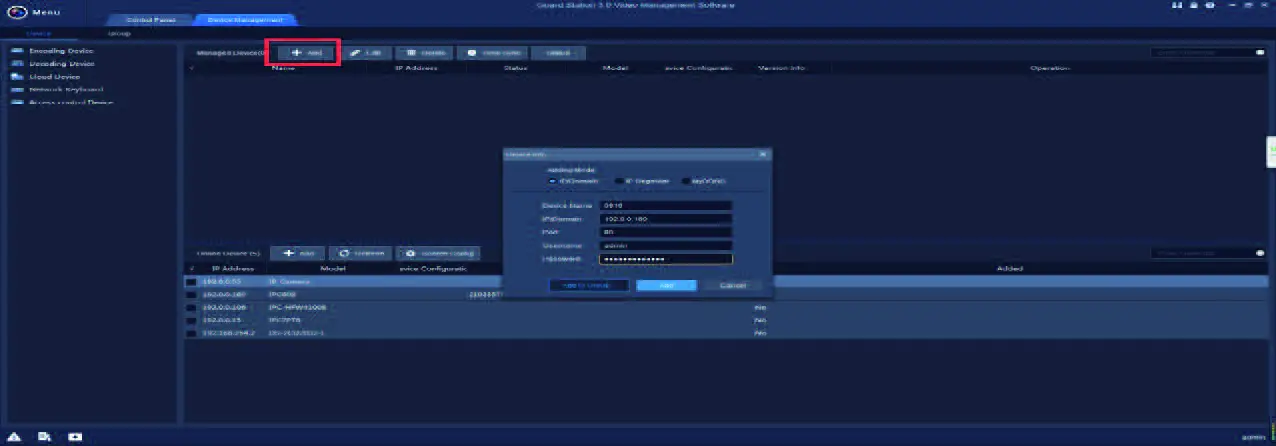The image size is (1276, 446).
Task: Click the online devices search icon
Action: tap(1260, 253)
